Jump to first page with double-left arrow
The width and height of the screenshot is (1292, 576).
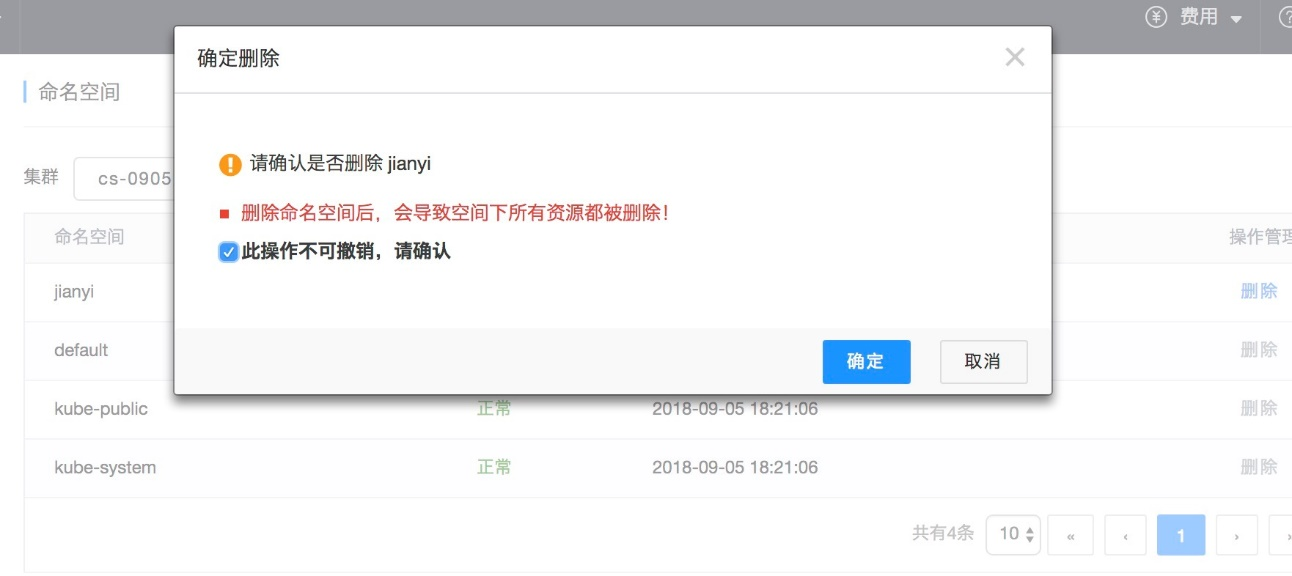1070,536
